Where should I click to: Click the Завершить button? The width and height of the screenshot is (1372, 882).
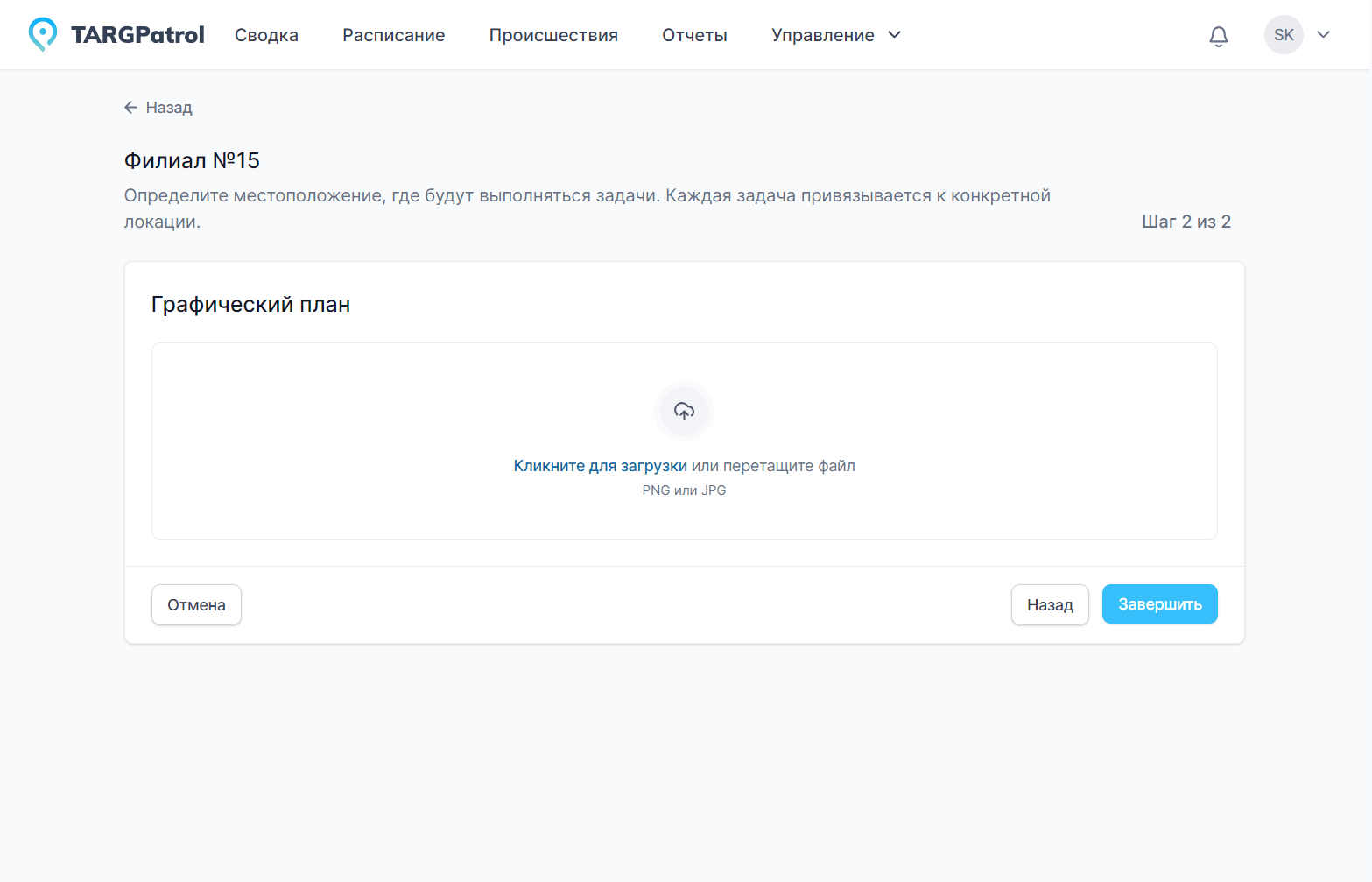pyautogui.click(x=1159, y=603)
